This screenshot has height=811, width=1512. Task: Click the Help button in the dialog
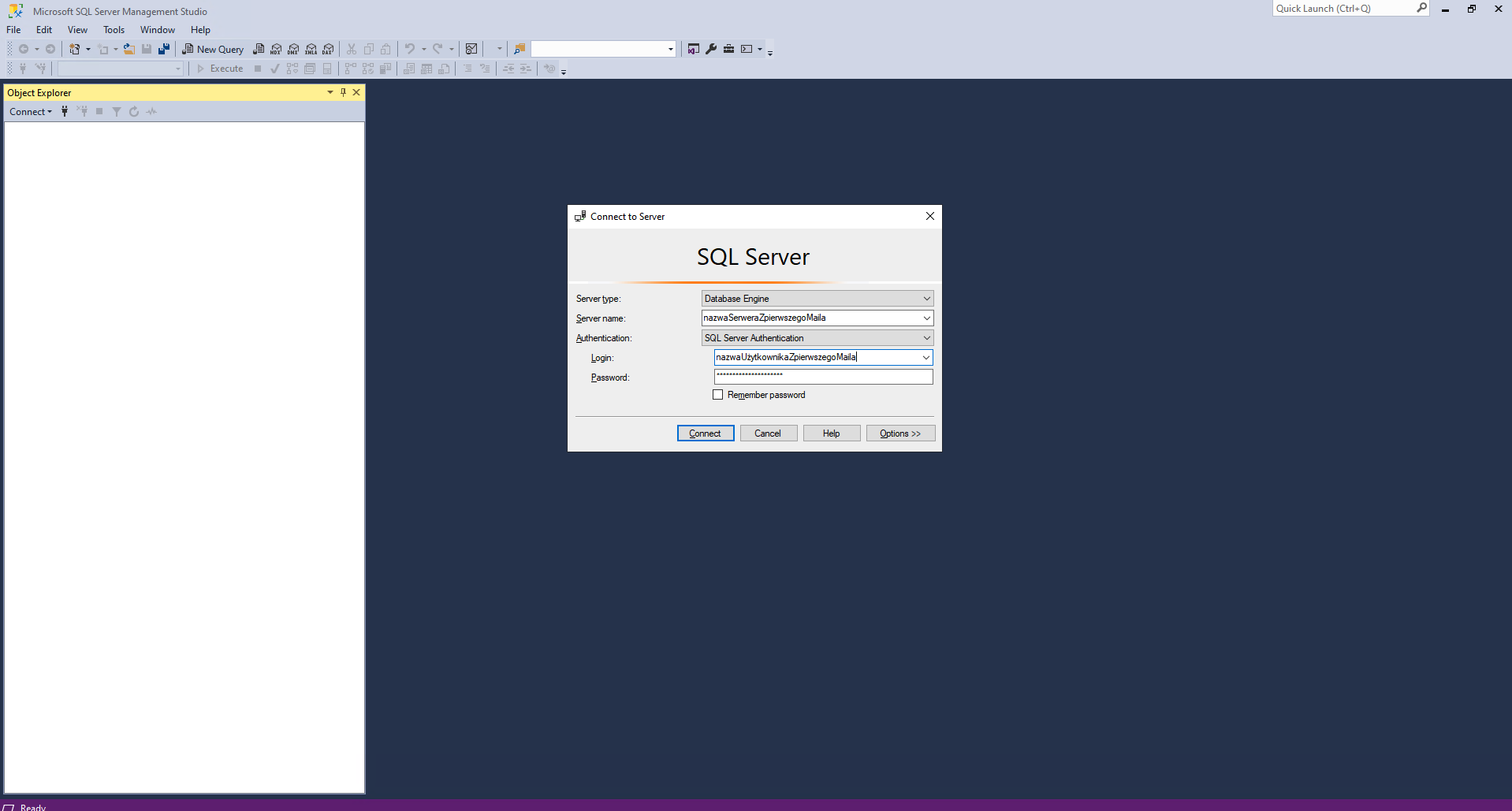832,433
